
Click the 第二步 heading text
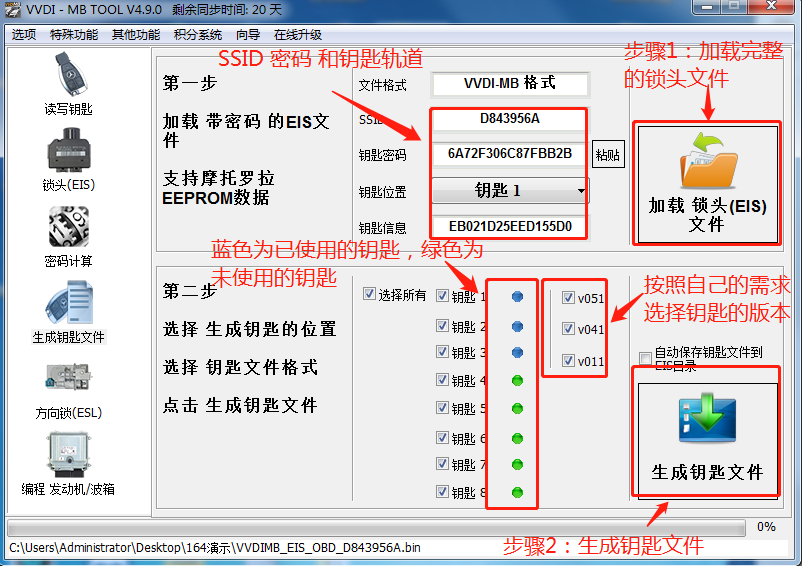190,291
